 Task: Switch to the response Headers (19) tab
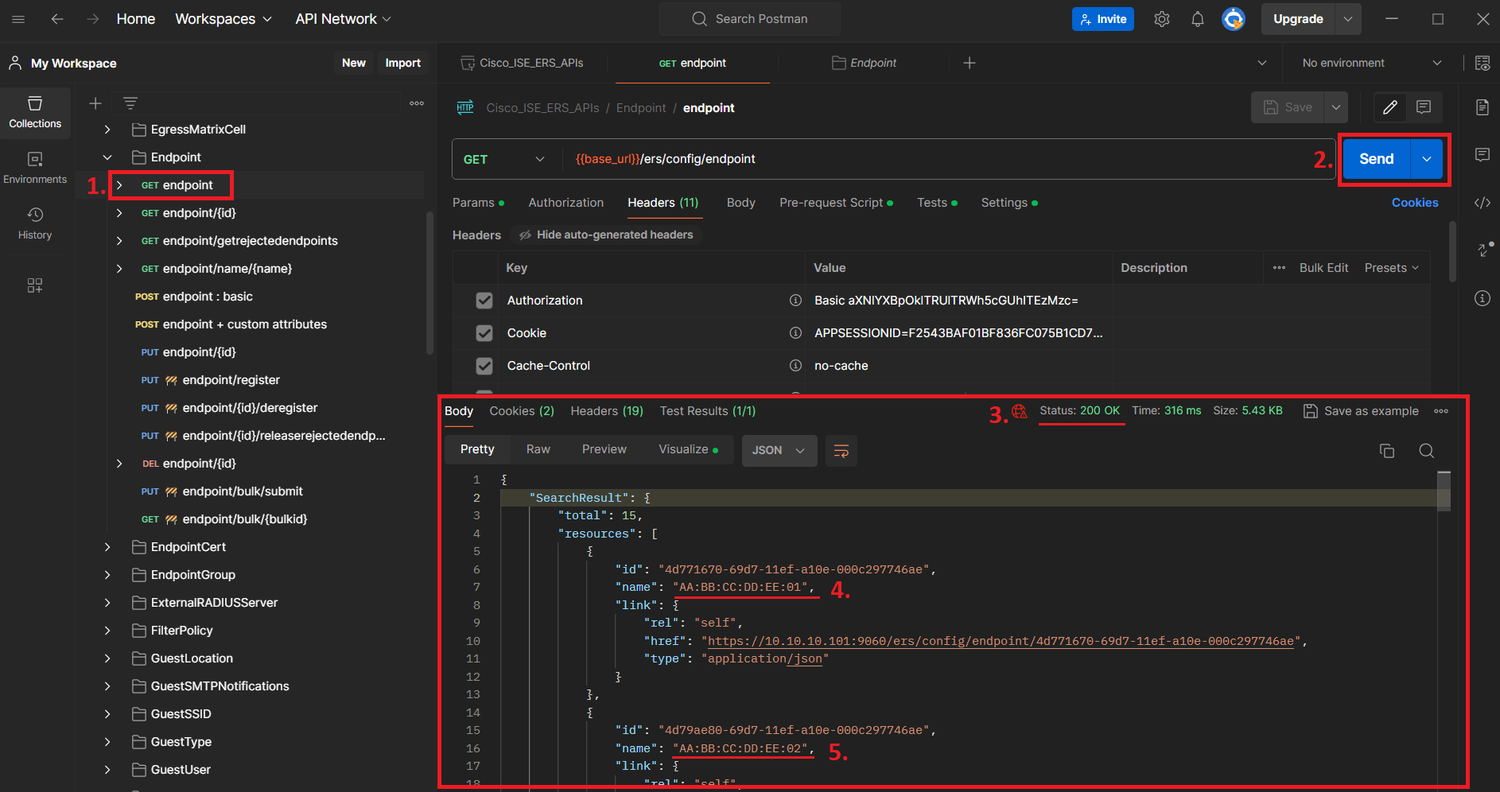point(605,410)
